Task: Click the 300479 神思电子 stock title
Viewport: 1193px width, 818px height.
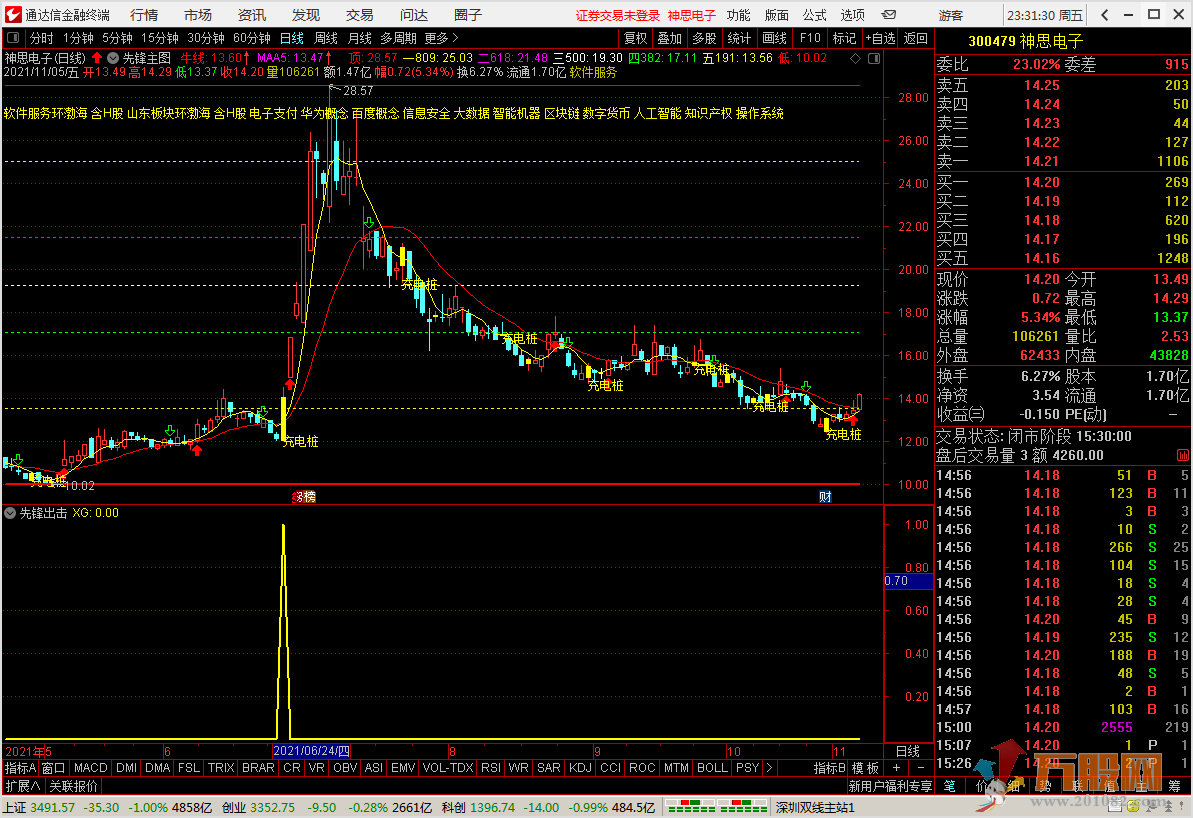Action: coord(1025,41)
